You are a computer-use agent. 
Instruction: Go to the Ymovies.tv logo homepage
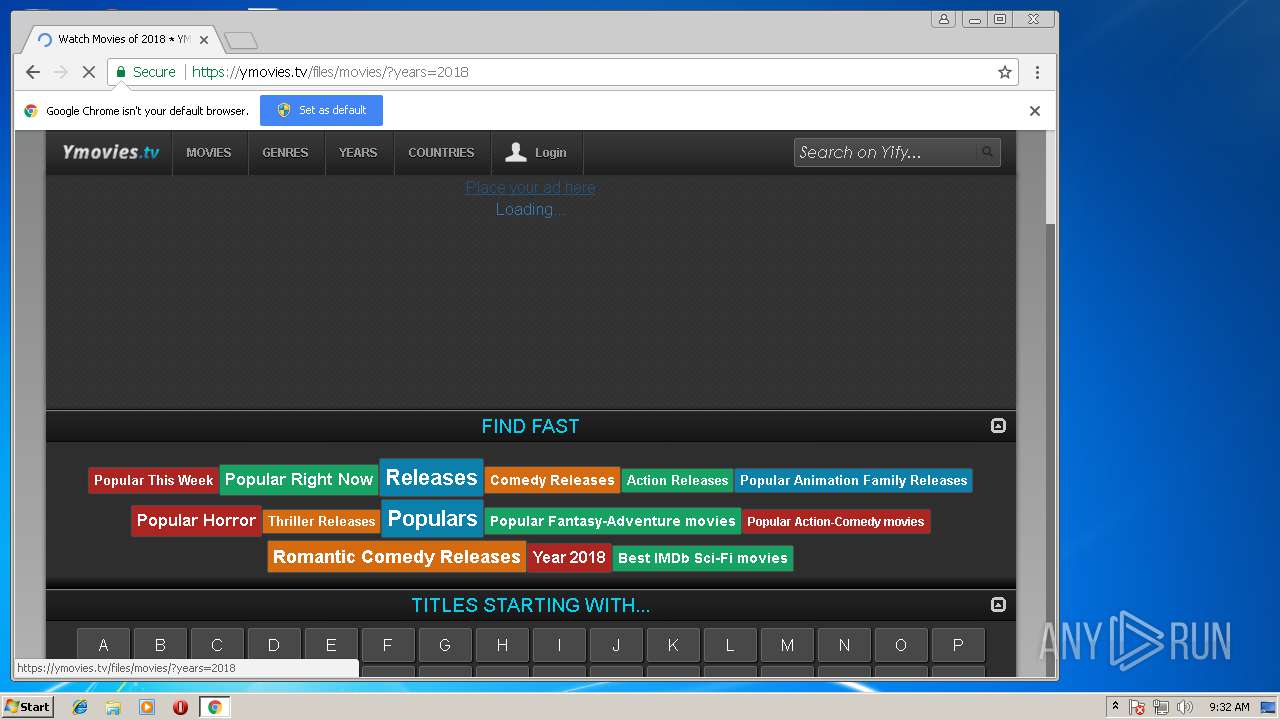click(x=110, y=152)
